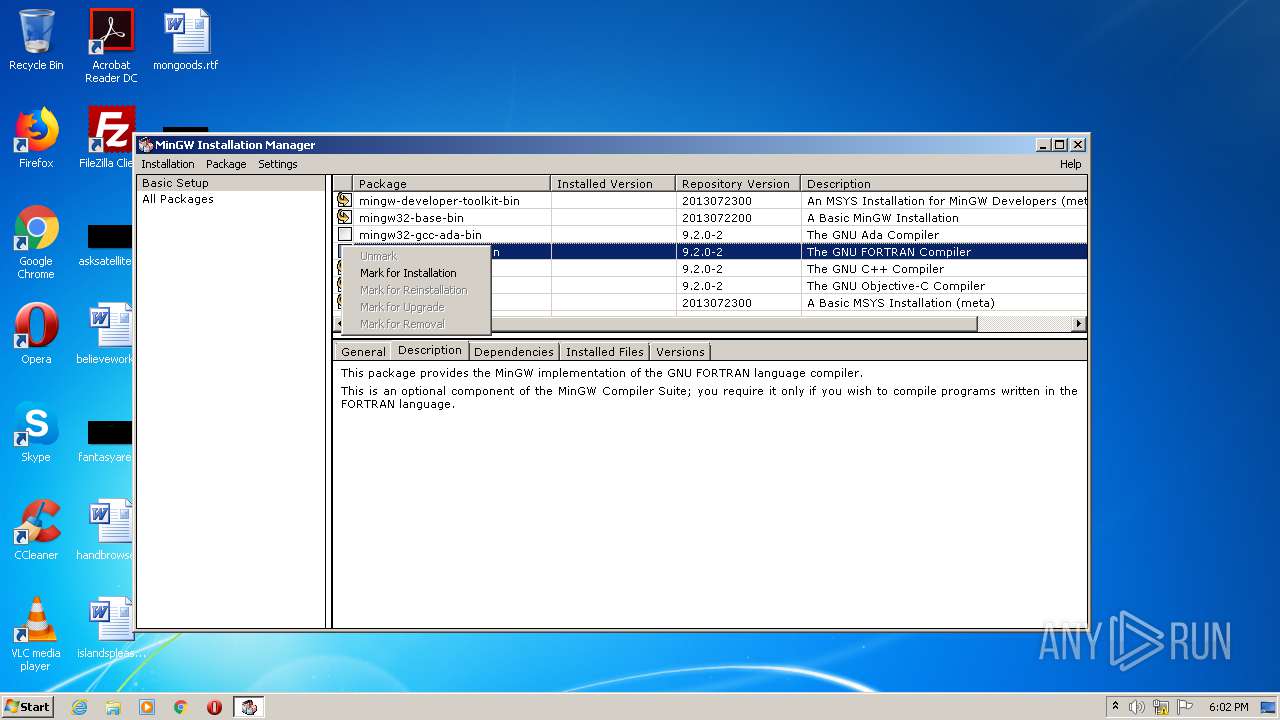1280x720 pixels.
Task: Open the Package menu
Action: [x=226, y=164]
